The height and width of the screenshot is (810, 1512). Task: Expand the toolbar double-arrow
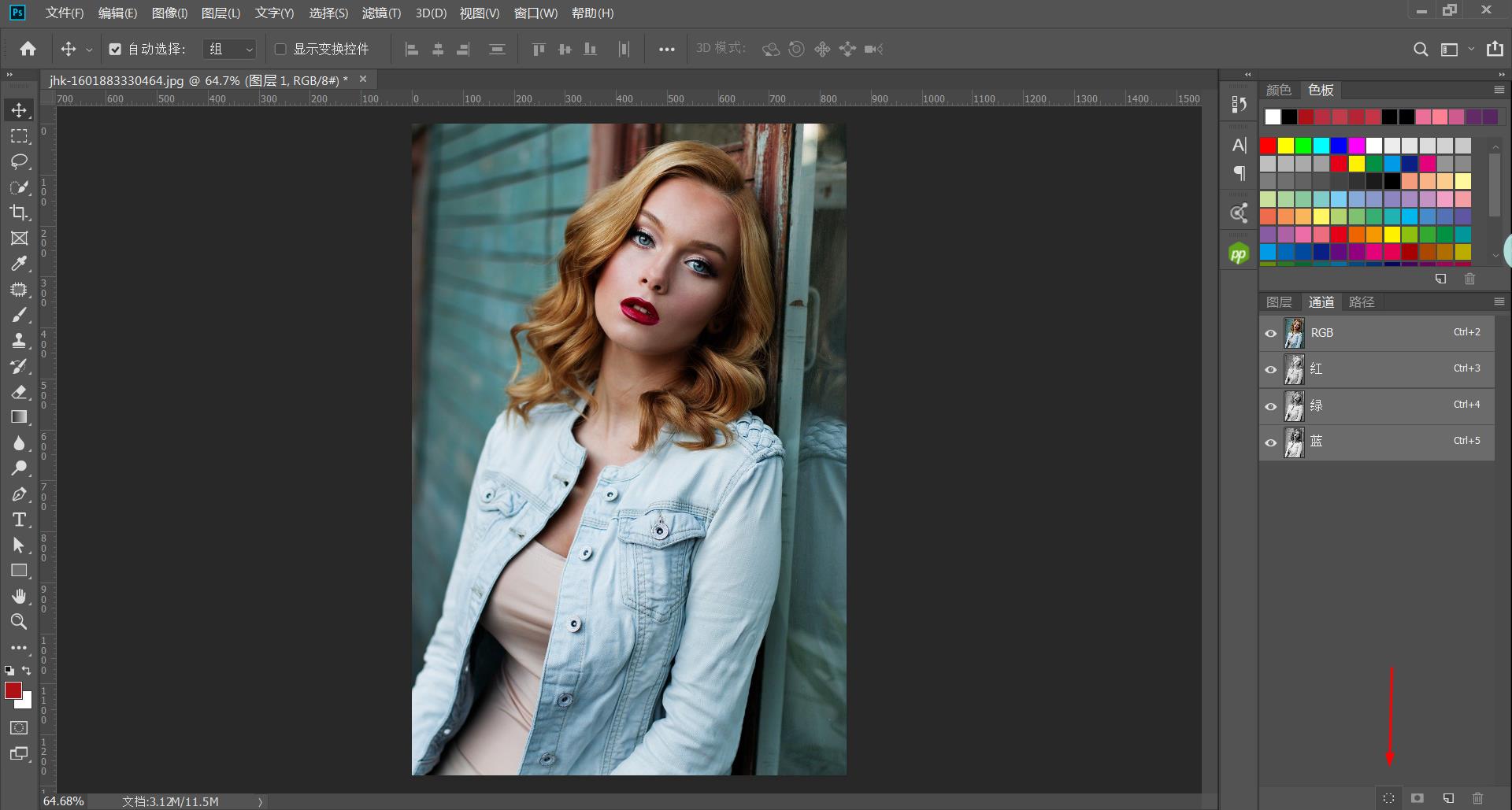click(9, 75)
